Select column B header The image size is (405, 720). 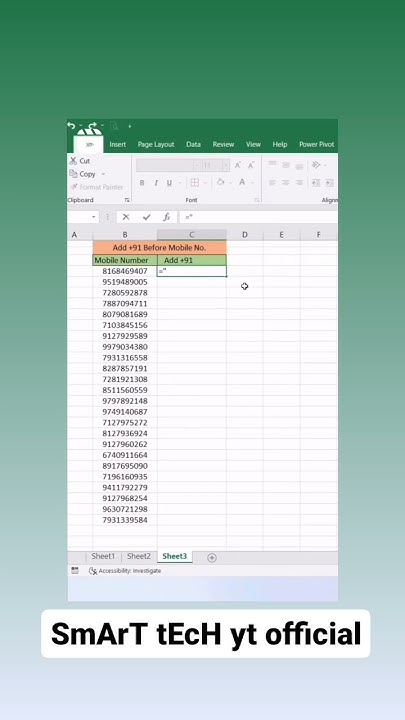click(125, 235)
